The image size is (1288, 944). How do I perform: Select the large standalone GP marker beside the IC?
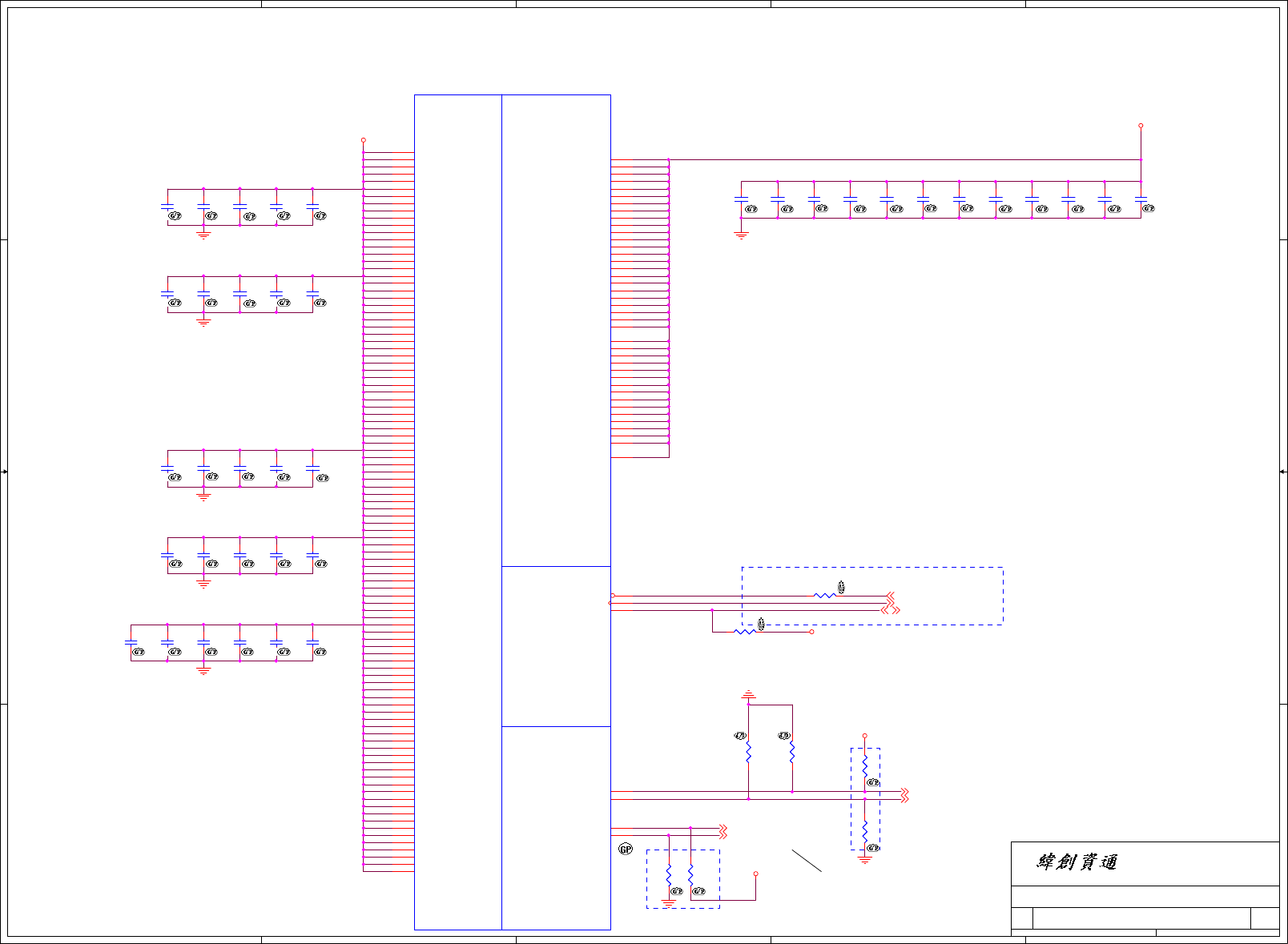coord(626,849)
